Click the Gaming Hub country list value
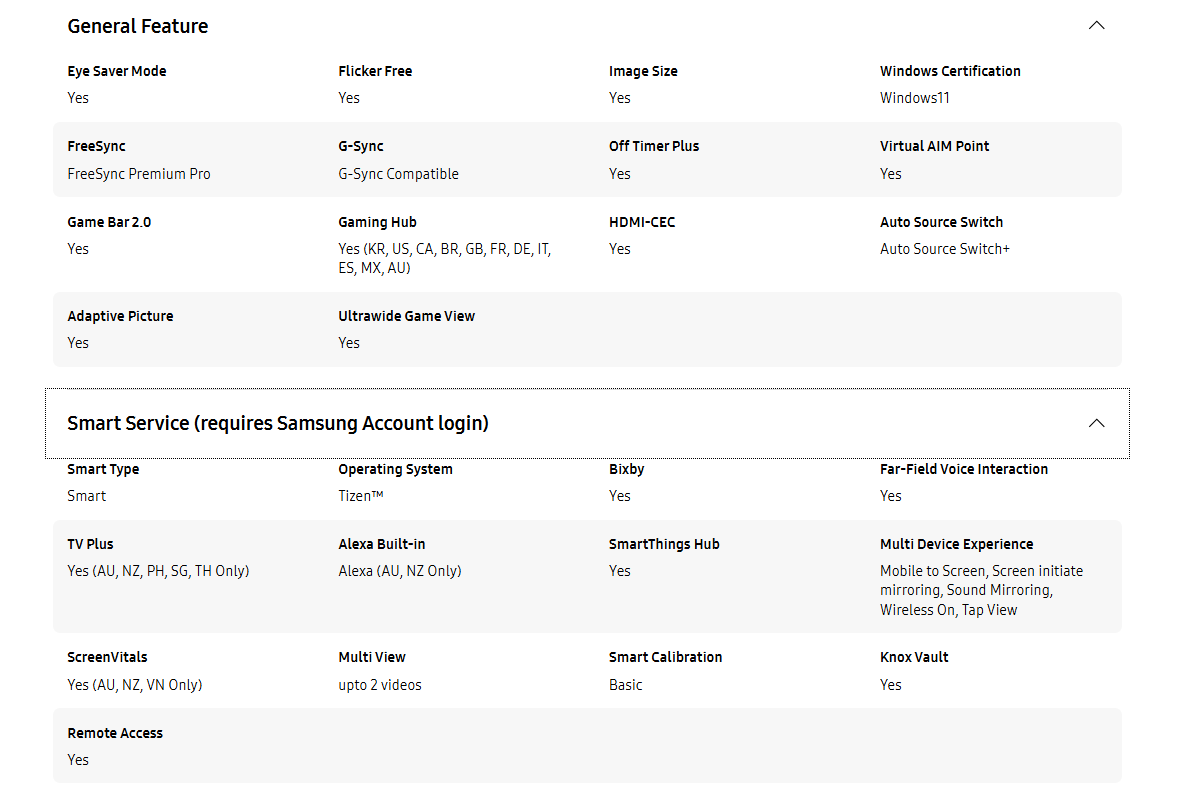The image size is (1198, 804). point(445,258)
